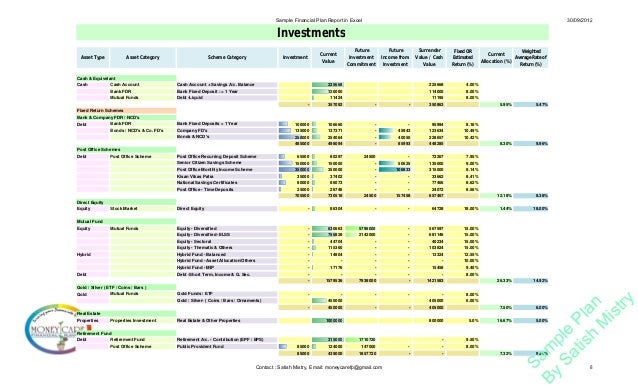
Task: Select the Equity - Diversified scheme cell
Action: (x=227, y=229)
